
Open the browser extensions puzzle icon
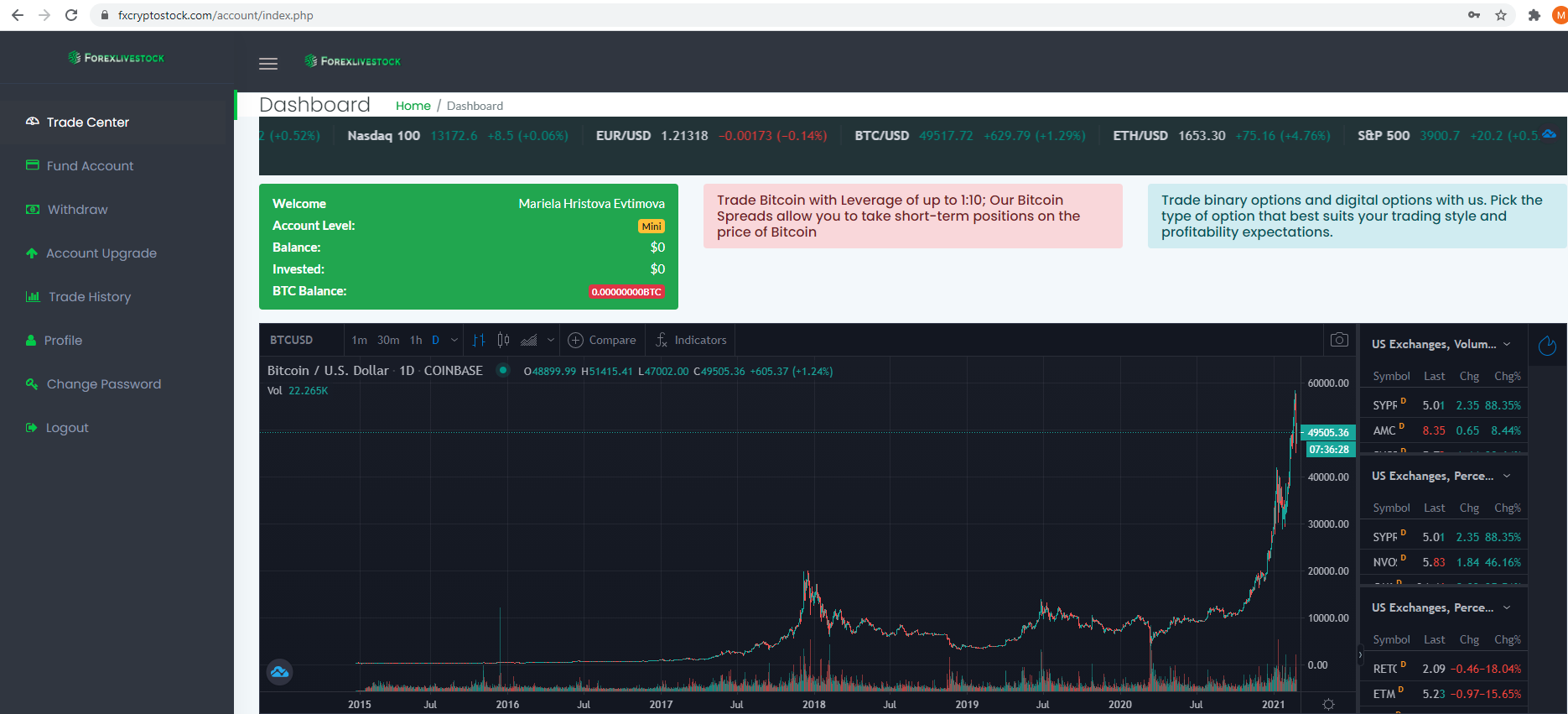[x=1534, y=15]
